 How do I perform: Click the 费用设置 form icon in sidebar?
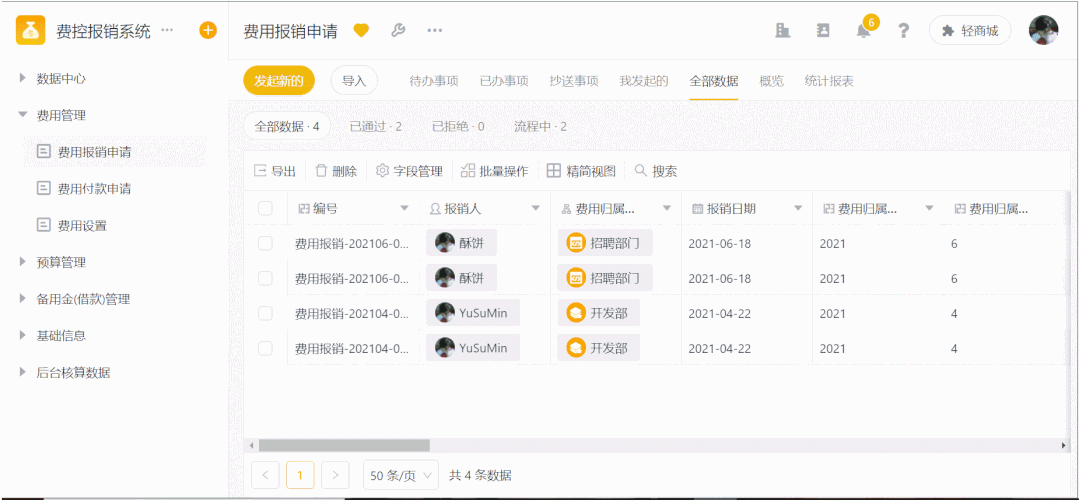click(x=44, y=225)
